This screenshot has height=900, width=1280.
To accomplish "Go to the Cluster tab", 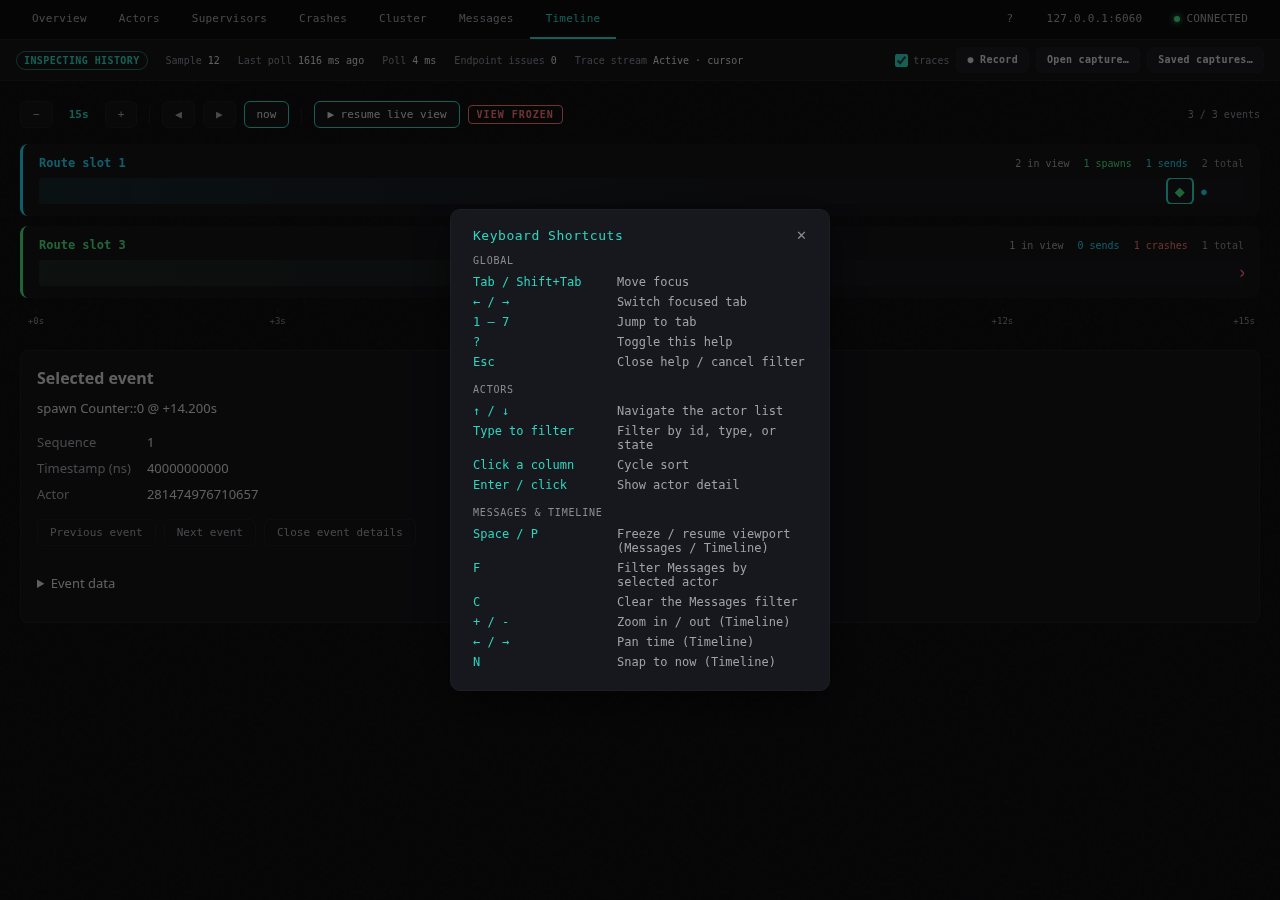I will [403, 18].
